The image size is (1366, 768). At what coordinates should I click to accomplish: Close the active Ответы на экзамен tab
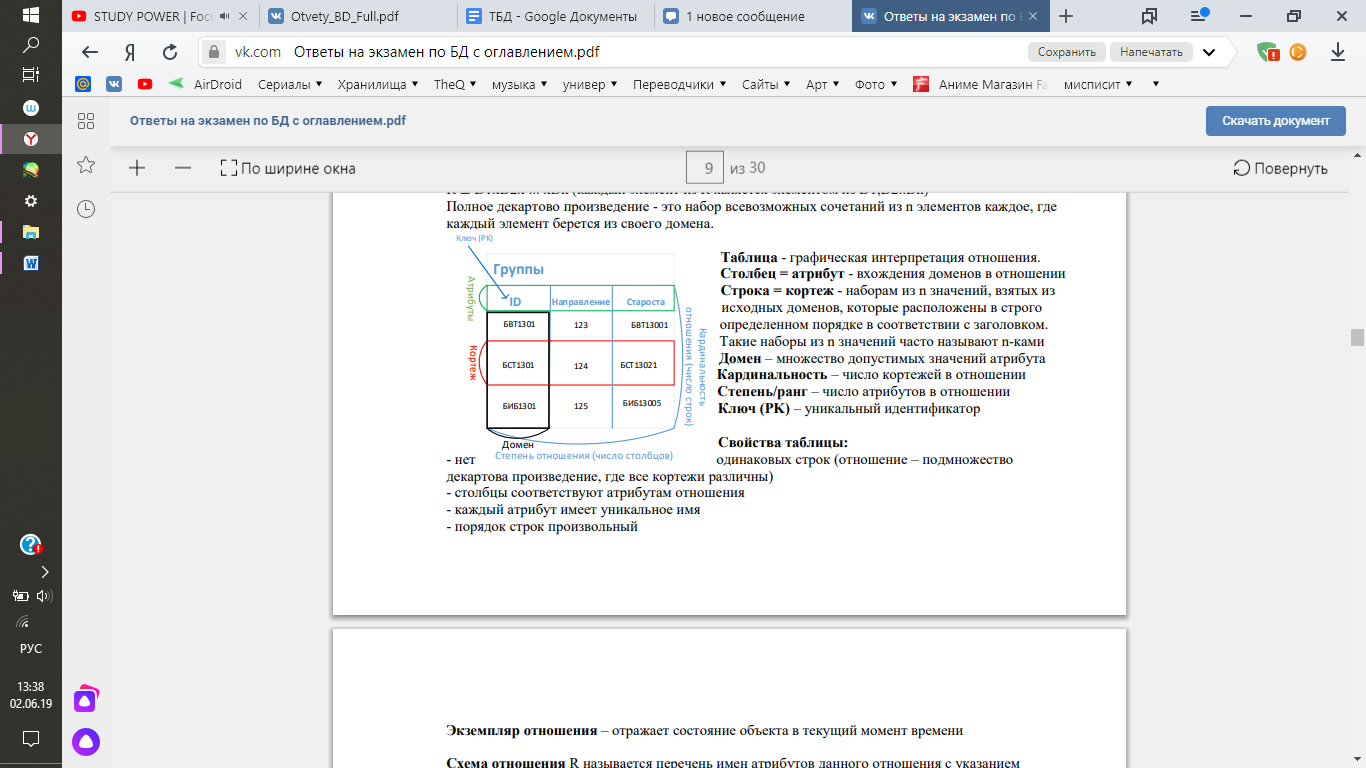[1034, 16]
